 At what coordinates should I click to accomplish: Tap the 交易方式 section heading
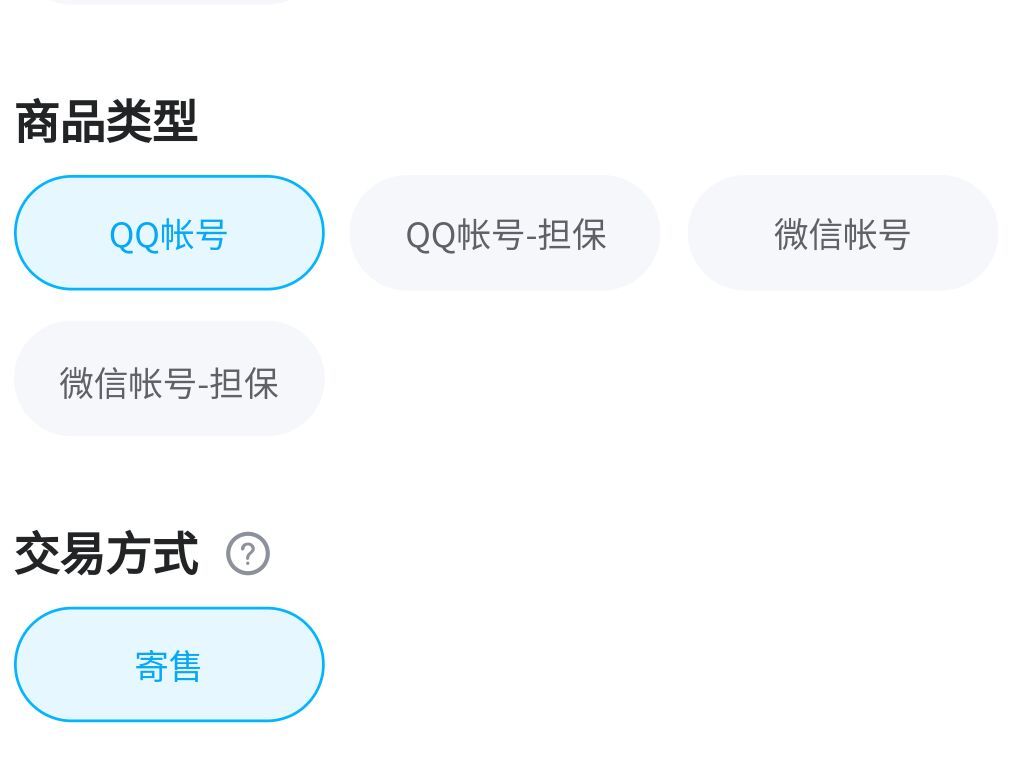(x=106, y=553)
